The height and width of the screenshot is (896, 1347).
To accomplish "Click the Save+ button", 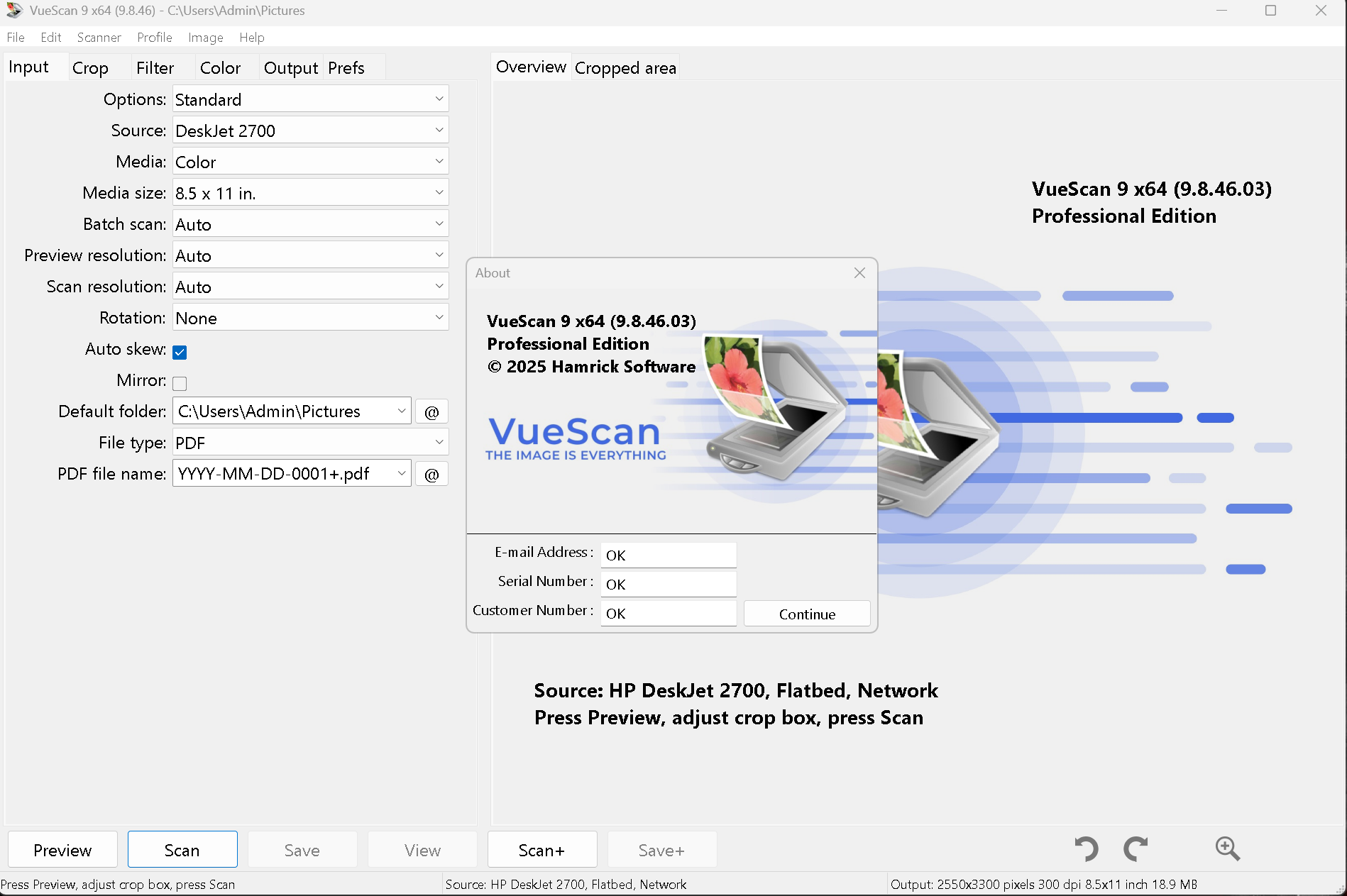I will (662, 850).
